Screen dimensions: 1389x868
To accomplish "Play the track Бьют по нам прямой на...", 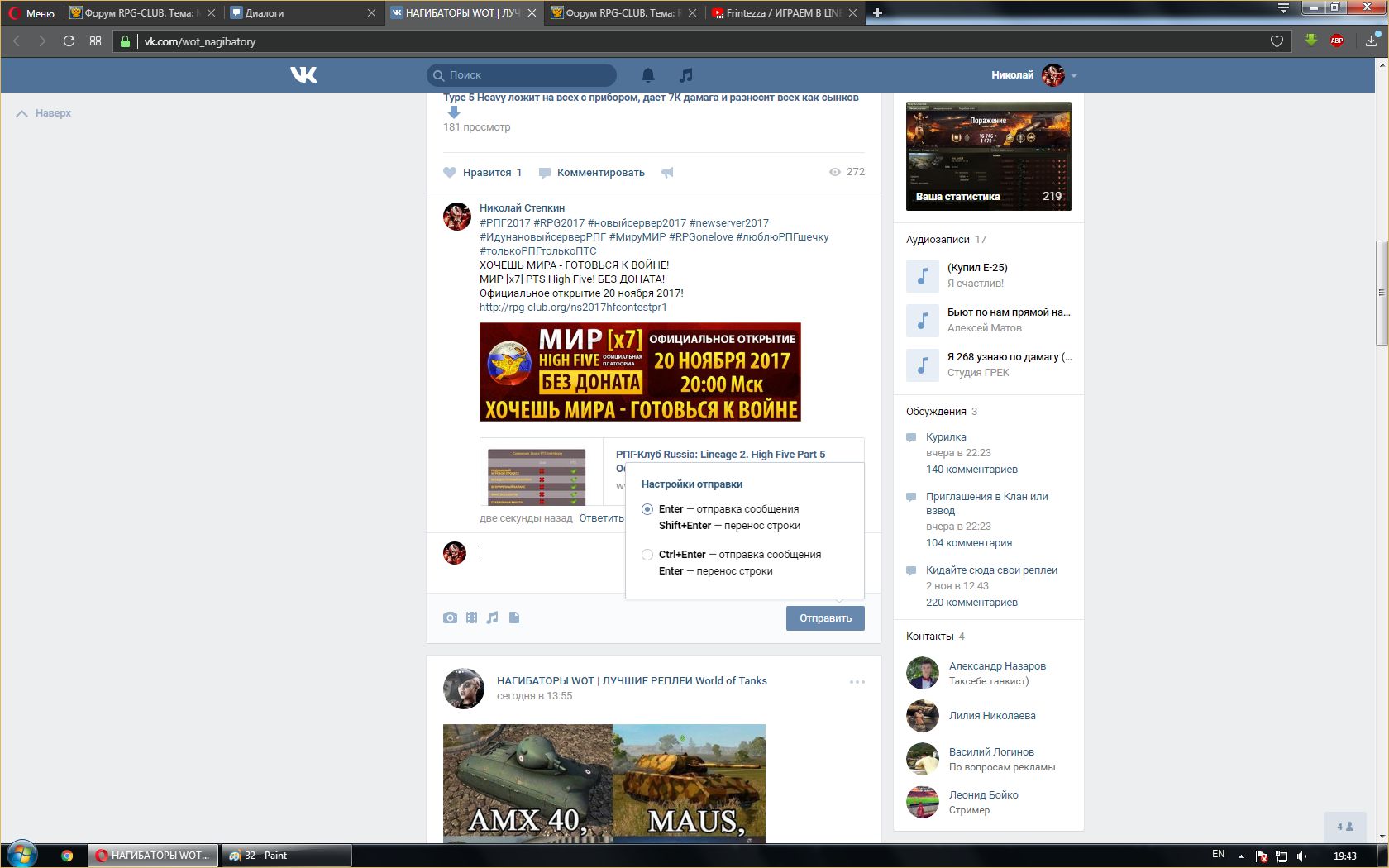I will 923,321.
